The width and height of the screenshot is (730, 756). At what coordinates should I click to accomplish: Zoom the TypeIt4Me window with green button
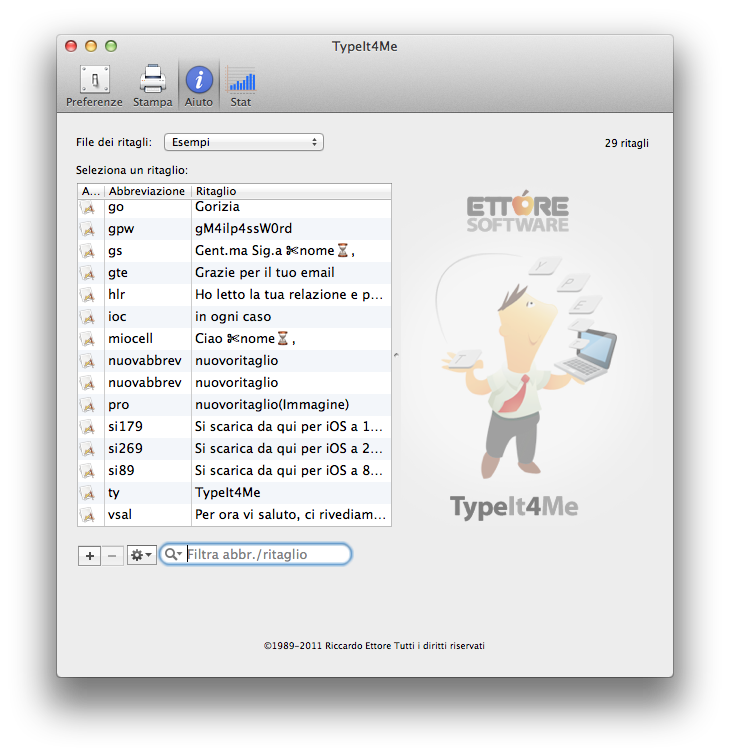click(x=111, y=46)
